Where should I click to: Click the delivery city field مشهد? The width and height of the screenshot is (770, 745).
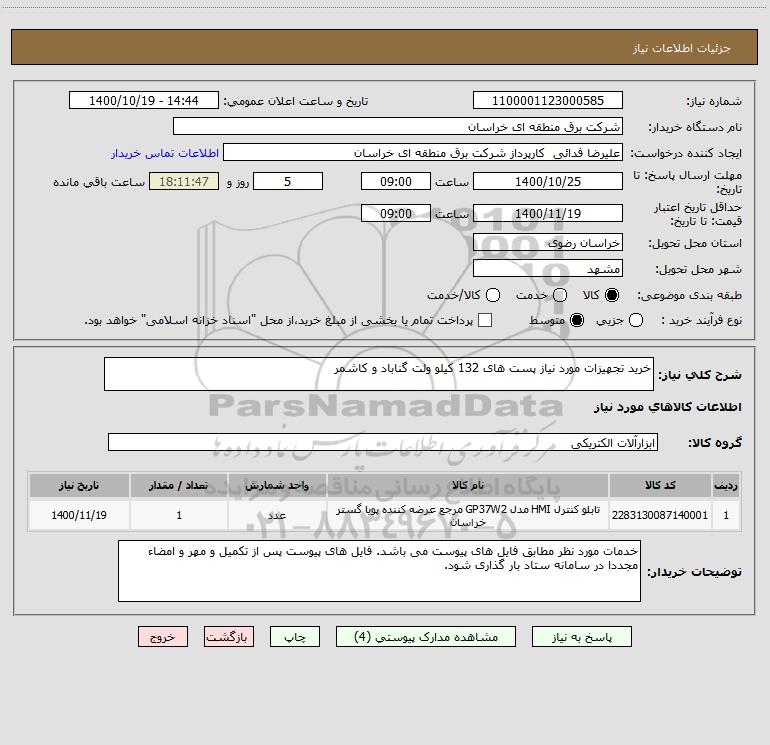[548, 269]
